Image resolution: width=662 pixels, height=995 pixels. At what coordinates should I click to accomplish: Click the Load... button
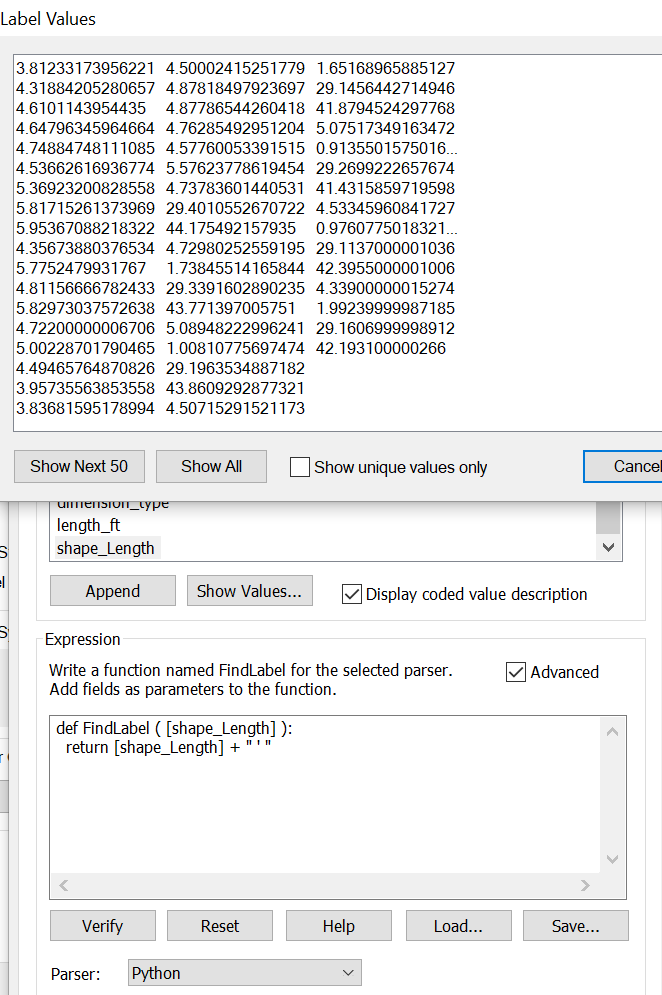[x=458, y=926]
